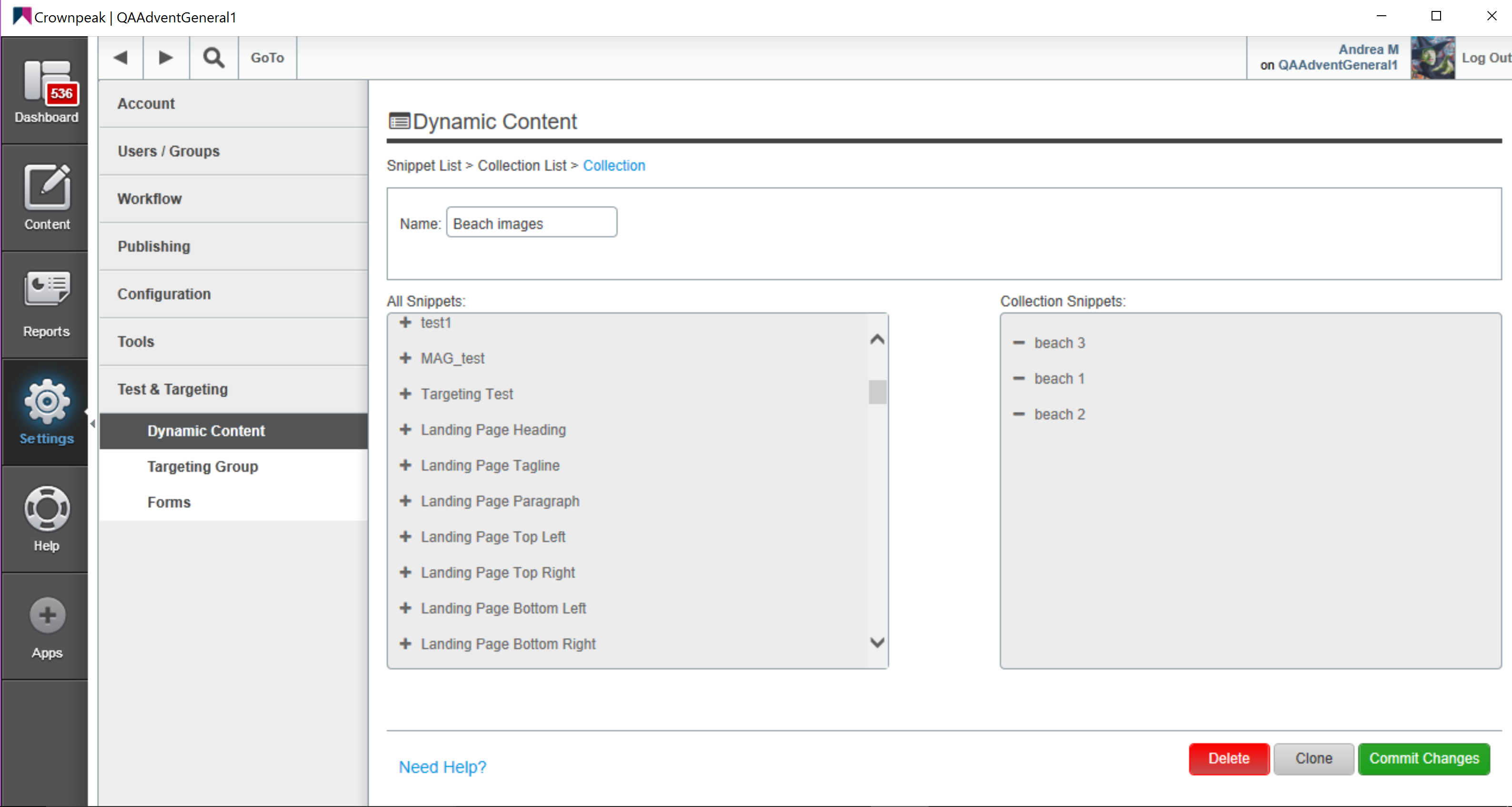Screen dimensions: 1512x807
Task: Go back with the left arrow
Action: pyautogui.click(x=121, y=58)
